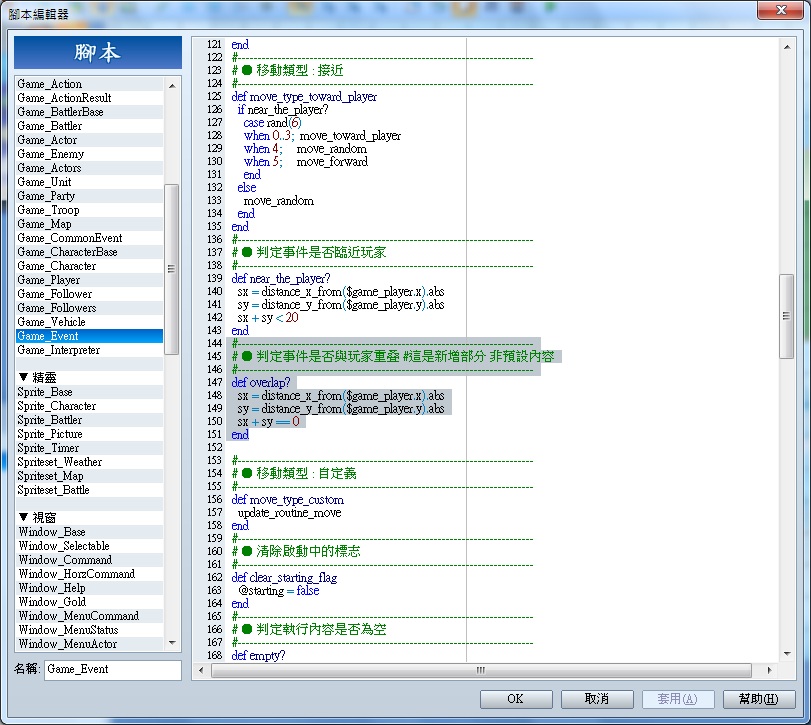
Task: Click the horizontal scroll left arrow
Action: pos(201,670)
